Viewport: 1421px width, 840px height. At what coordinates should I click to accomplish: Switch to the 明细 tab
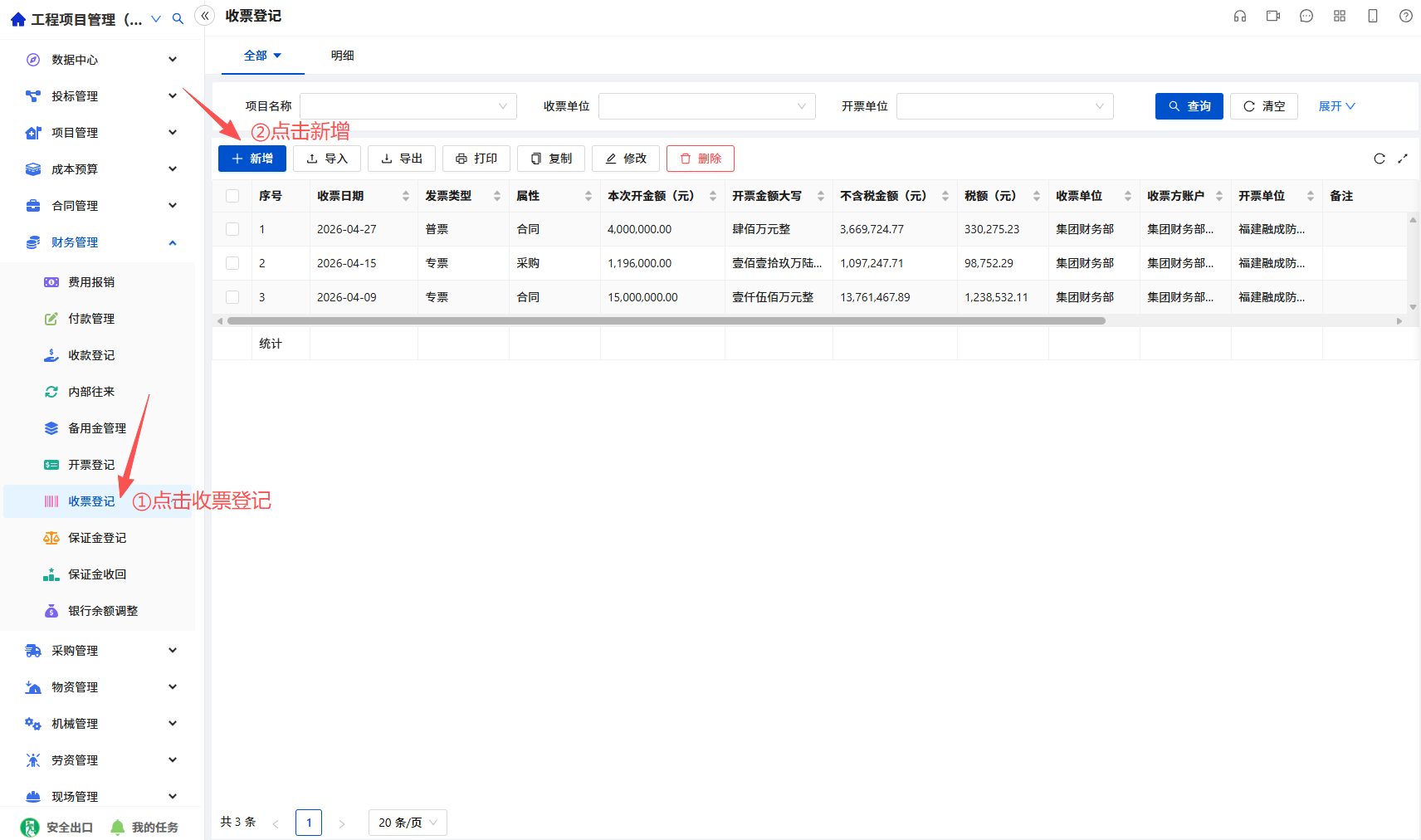tap(343, 56)
